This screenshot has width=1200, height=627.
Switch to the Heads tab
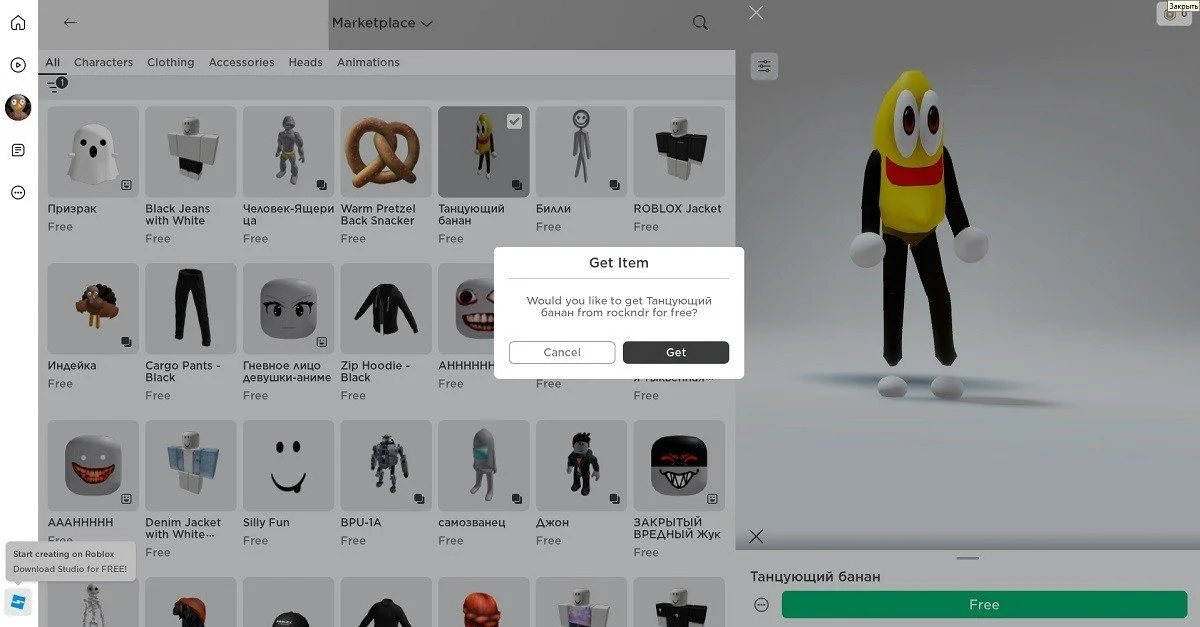pos(306,62)
